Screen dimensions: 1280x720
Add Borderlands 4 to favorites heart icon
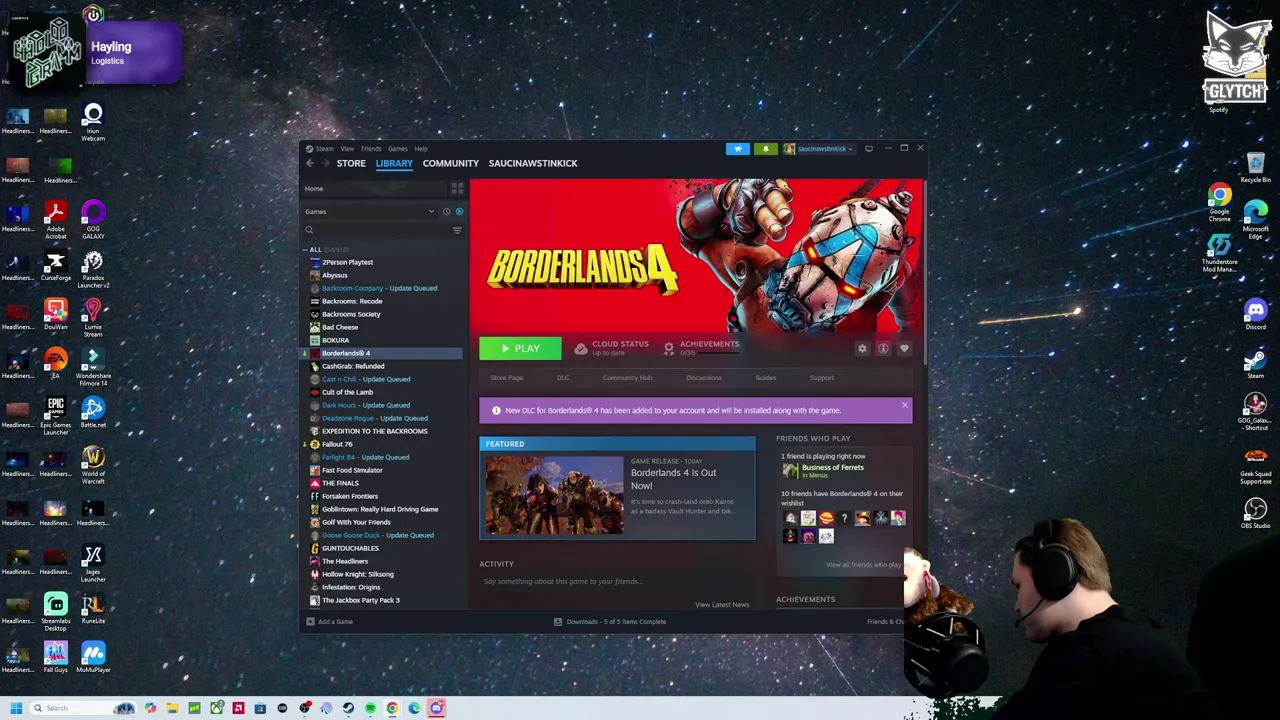[x=904, y=349]
